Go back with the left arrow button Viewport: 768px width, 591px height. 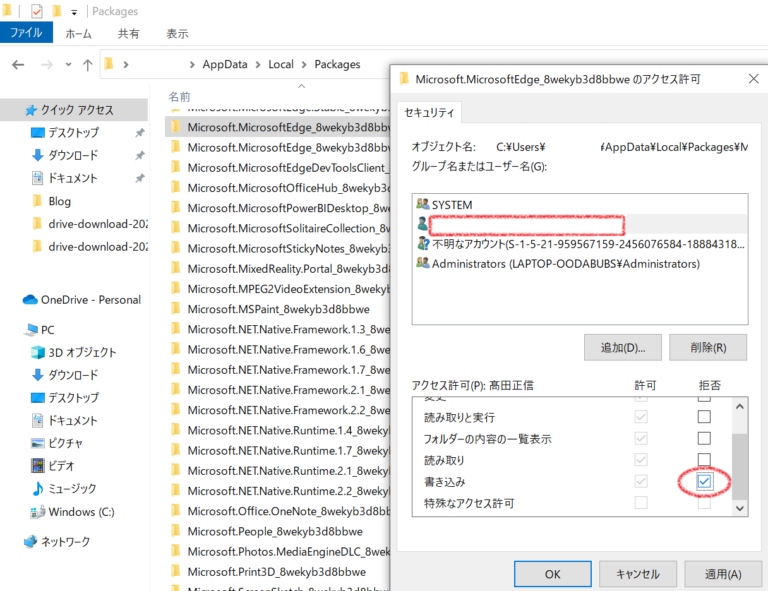tap(18, 65)
